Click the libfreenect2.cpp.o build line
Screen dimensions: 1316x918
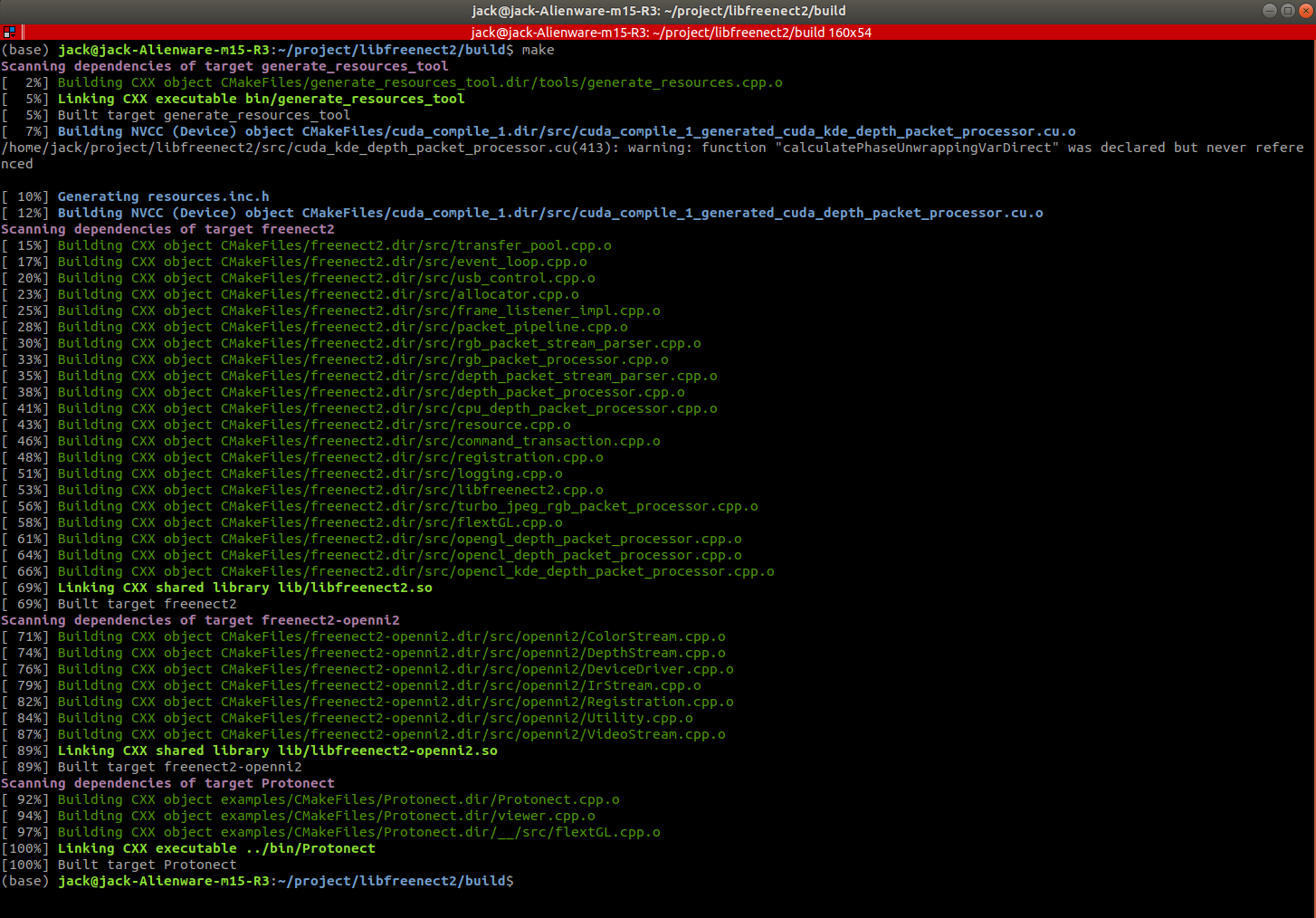tap(302, 490)
